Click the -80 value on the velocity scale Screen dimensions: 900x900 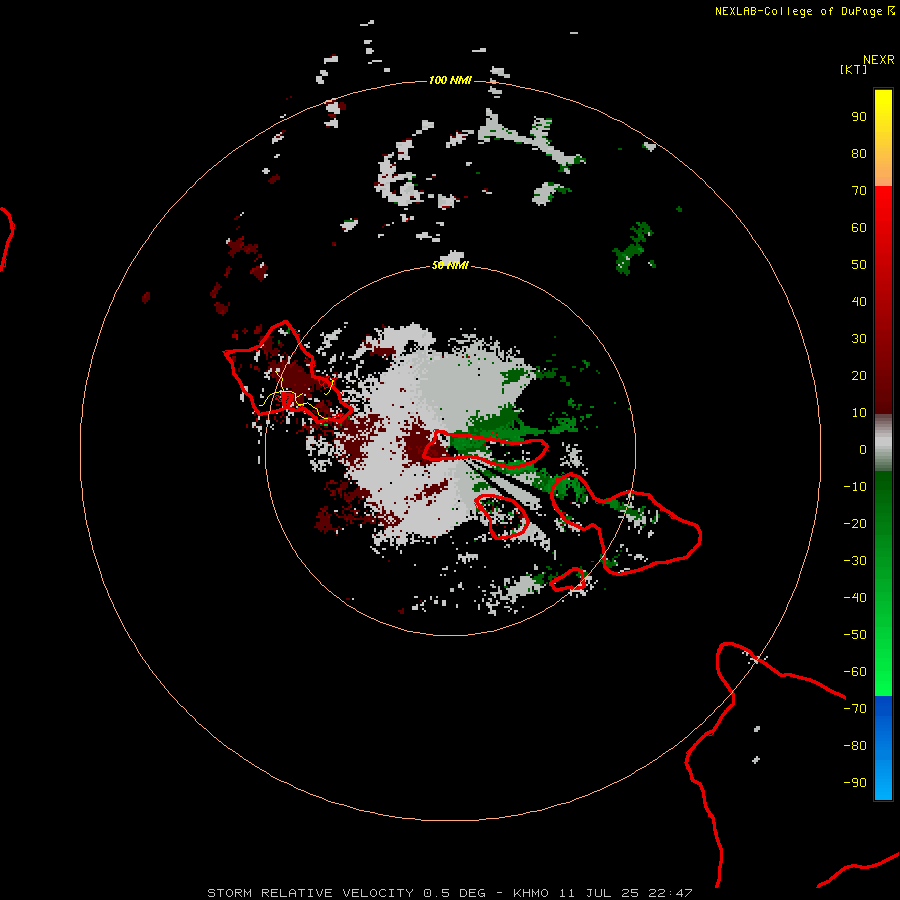855,746
